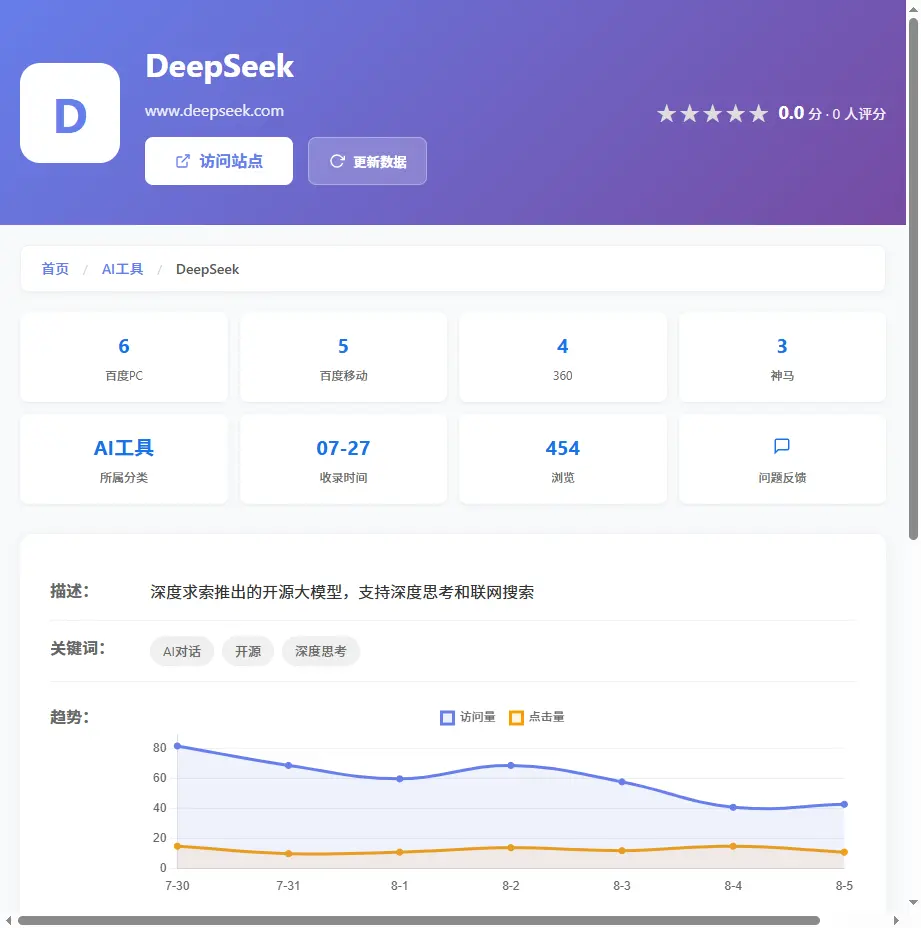Rate with the first star
The height and width of the screenshot is (928, 921).
pos(666,113)
